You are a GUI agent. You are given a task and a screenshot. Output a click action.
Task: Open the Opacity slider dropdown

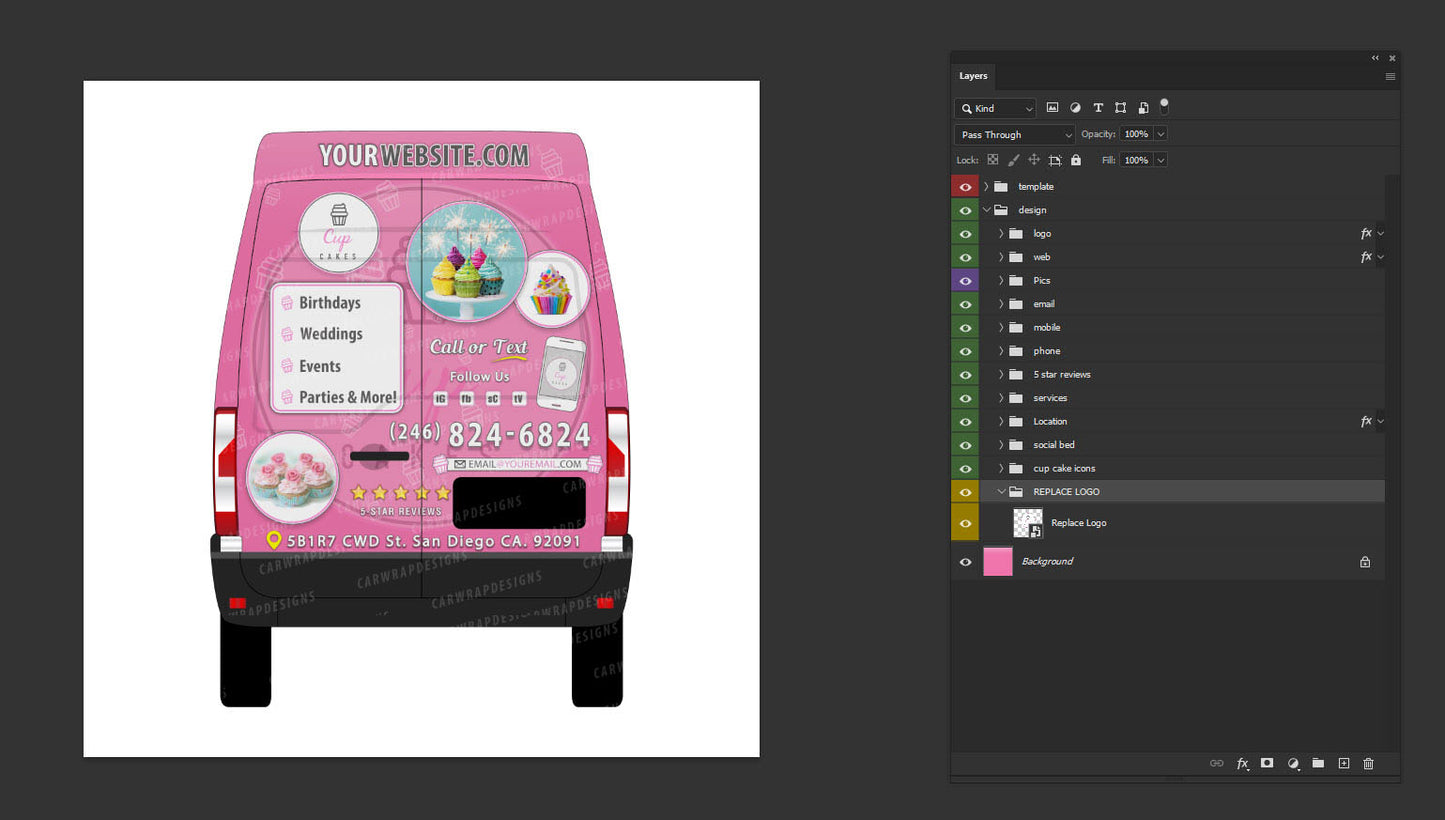tap(1160, 134)
